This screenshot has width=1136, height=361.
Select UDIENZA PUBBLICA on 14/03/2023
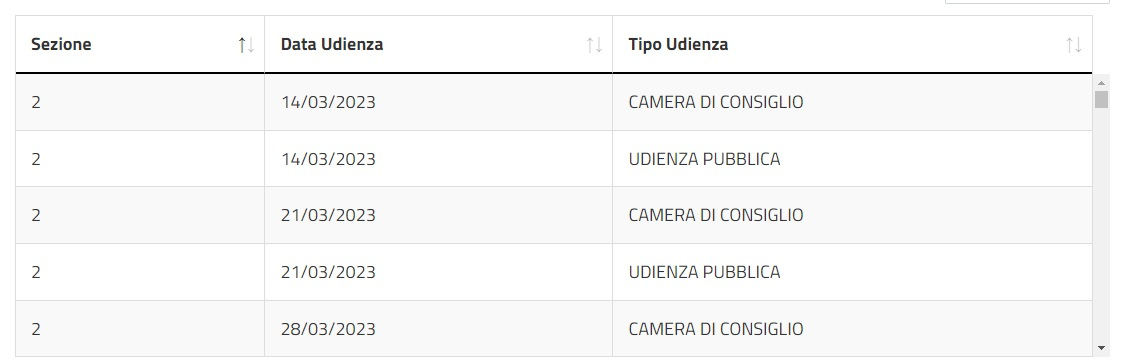point(704,159)
